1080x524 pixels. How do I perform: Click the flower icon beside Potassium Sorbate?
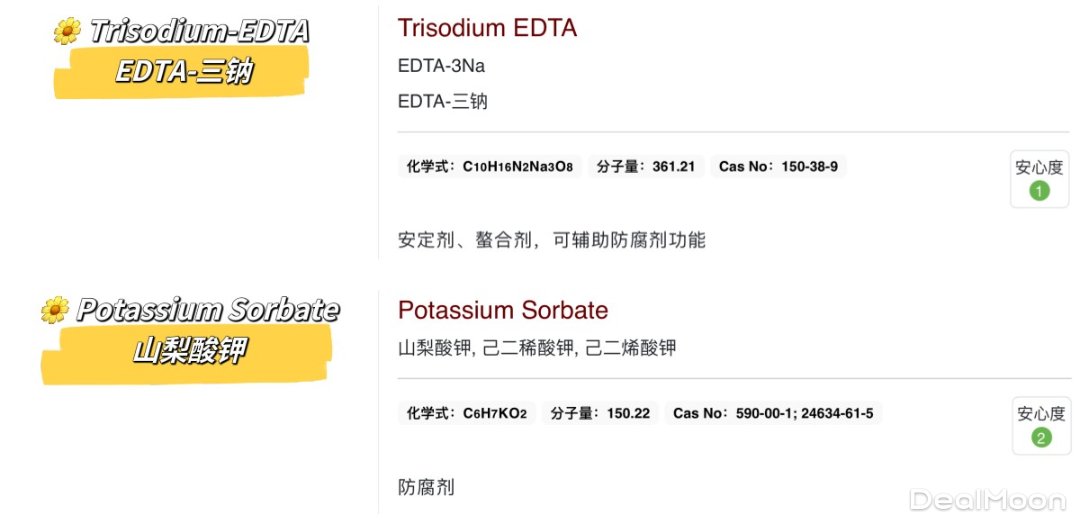click(54, 311)
